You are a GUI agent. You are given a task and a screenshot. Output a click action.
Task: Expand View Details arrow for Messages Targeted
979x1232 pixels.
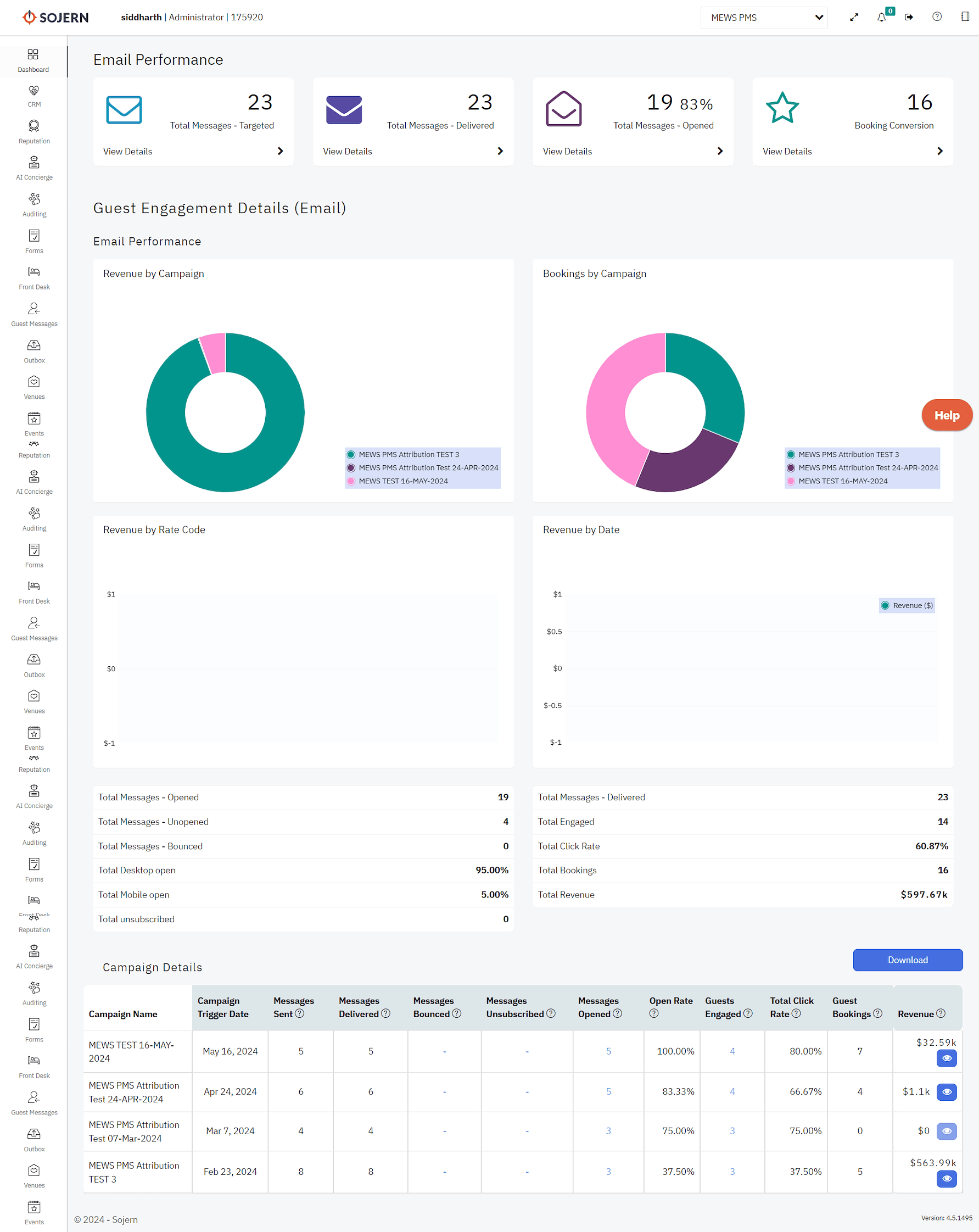point(280,151)
